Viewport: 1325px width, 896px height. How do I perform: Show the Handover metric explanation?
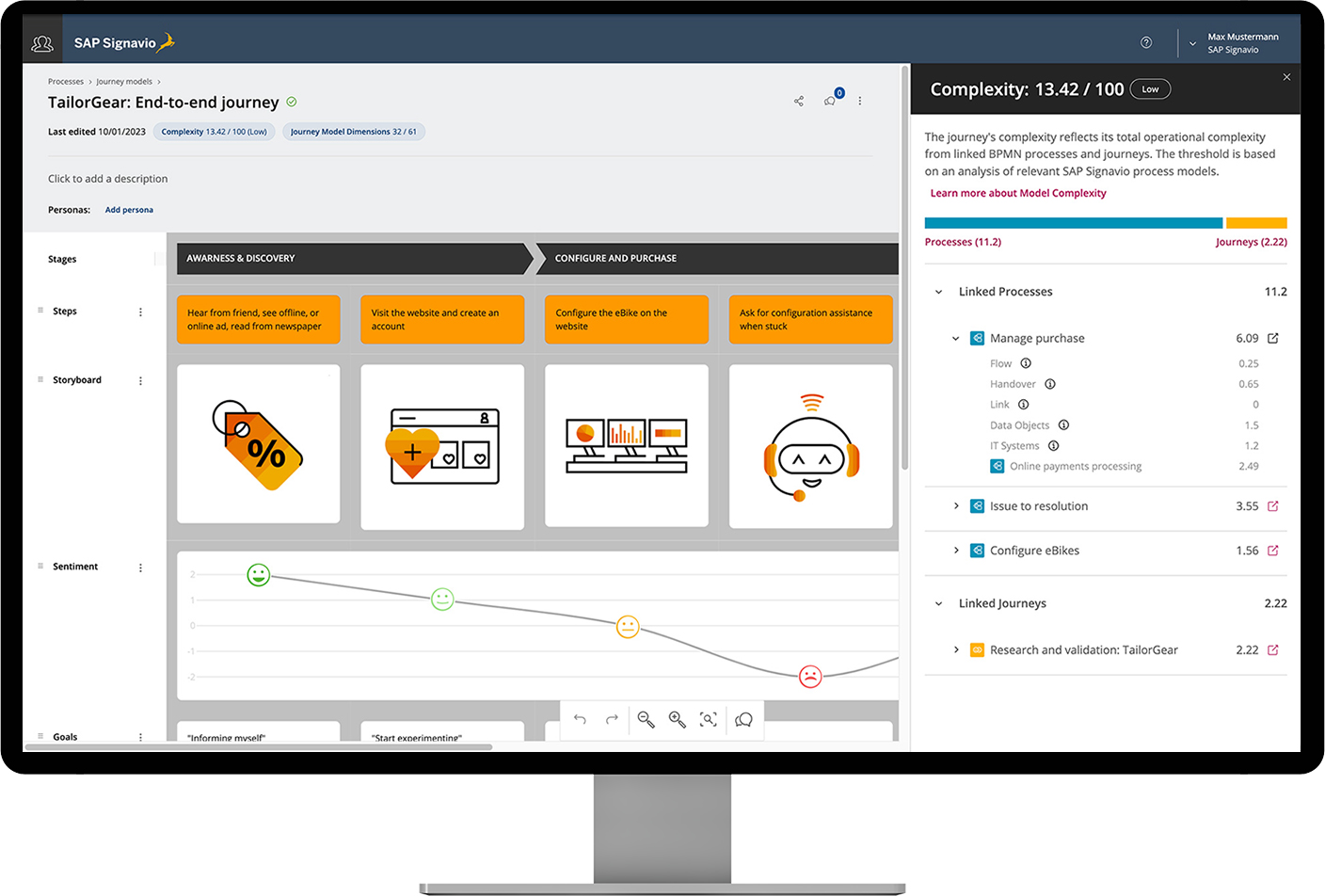pos(1050,384)
